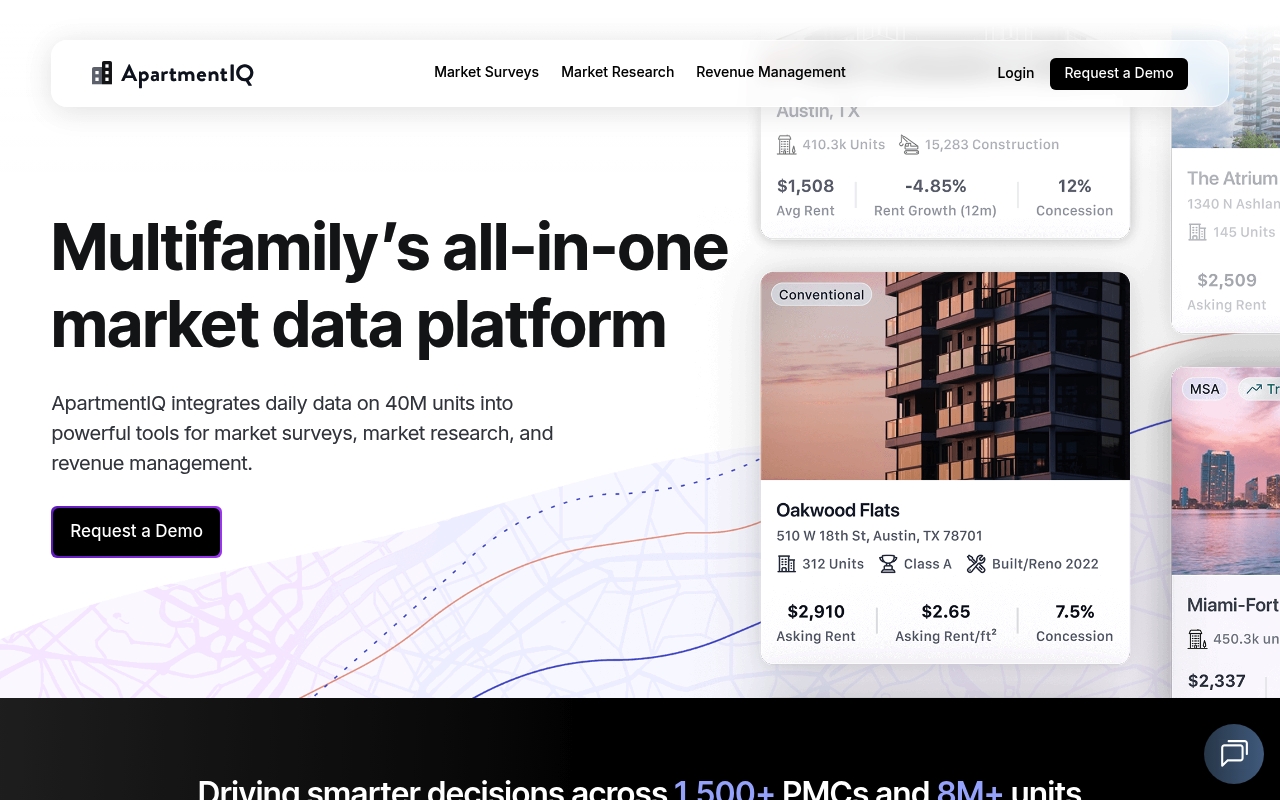This screenshot has width=1280, height=800.
Task: Open the Market Research menu
Action: pyautogui.click(x=617, y=72)
